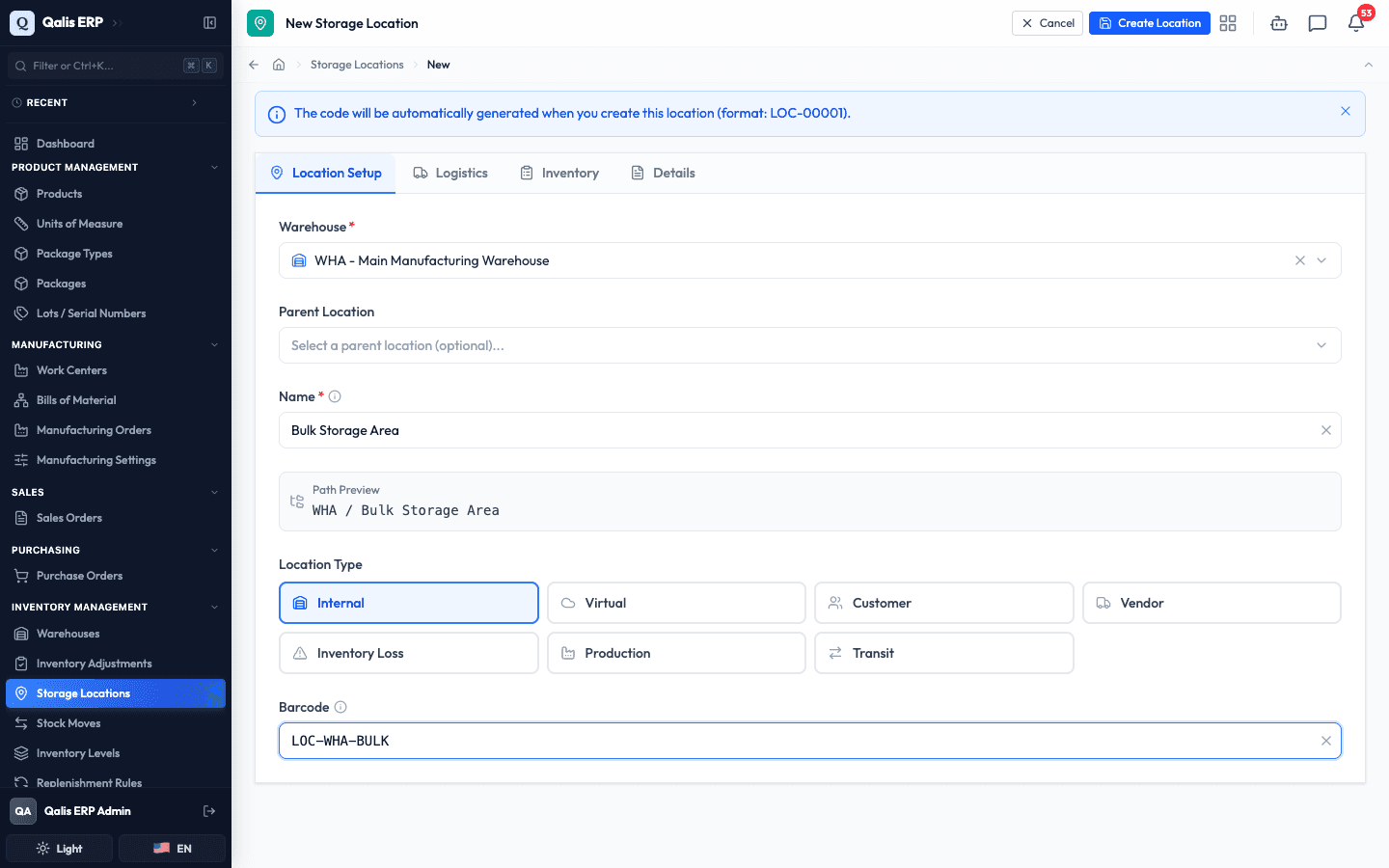Viewport: 1389px width, 868px height.
Task: Open the apps grid icon
Action: 1228,23
